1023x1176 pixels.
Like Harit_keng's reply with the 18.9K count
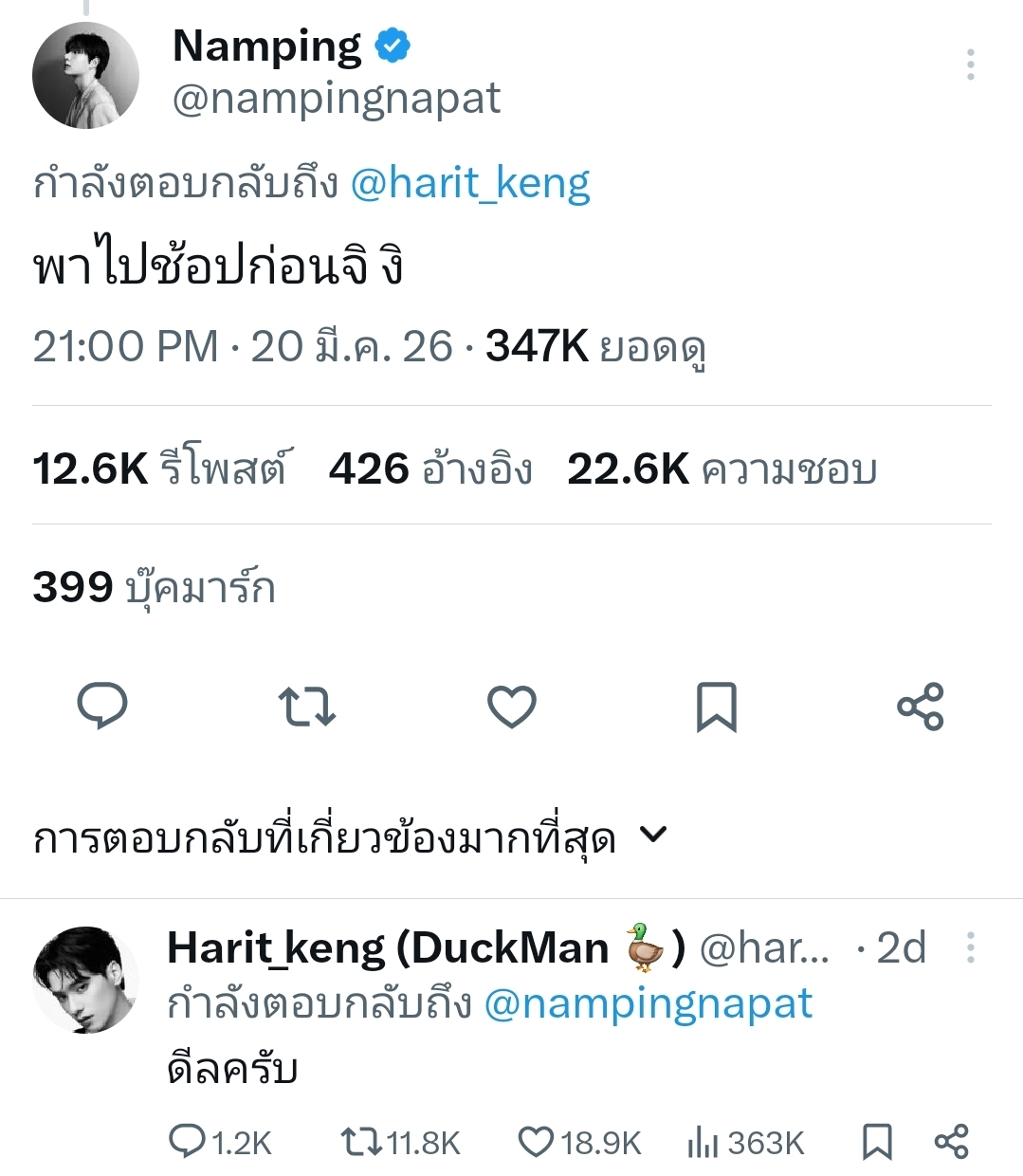(536, 1141)
